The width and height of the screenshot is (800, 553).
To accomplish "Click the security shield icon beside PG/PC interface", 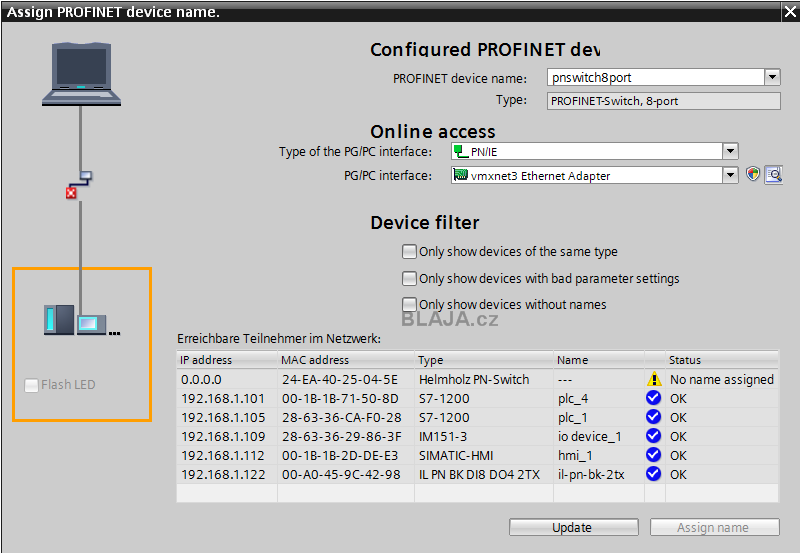I will click(x=753, y=174).
